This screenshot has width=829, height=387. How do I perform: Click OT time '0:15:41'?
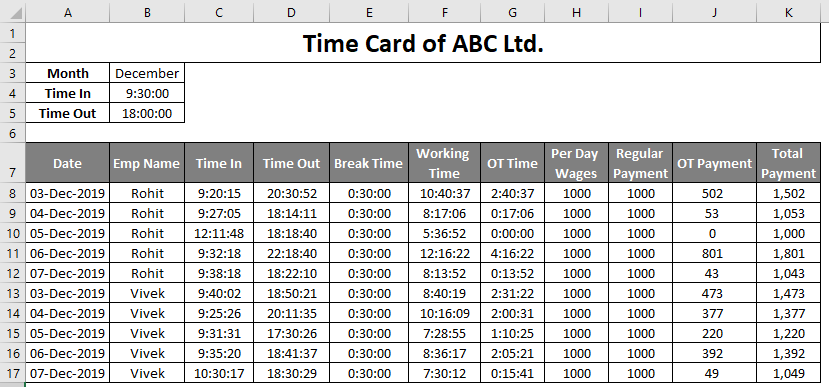[512, 373]
